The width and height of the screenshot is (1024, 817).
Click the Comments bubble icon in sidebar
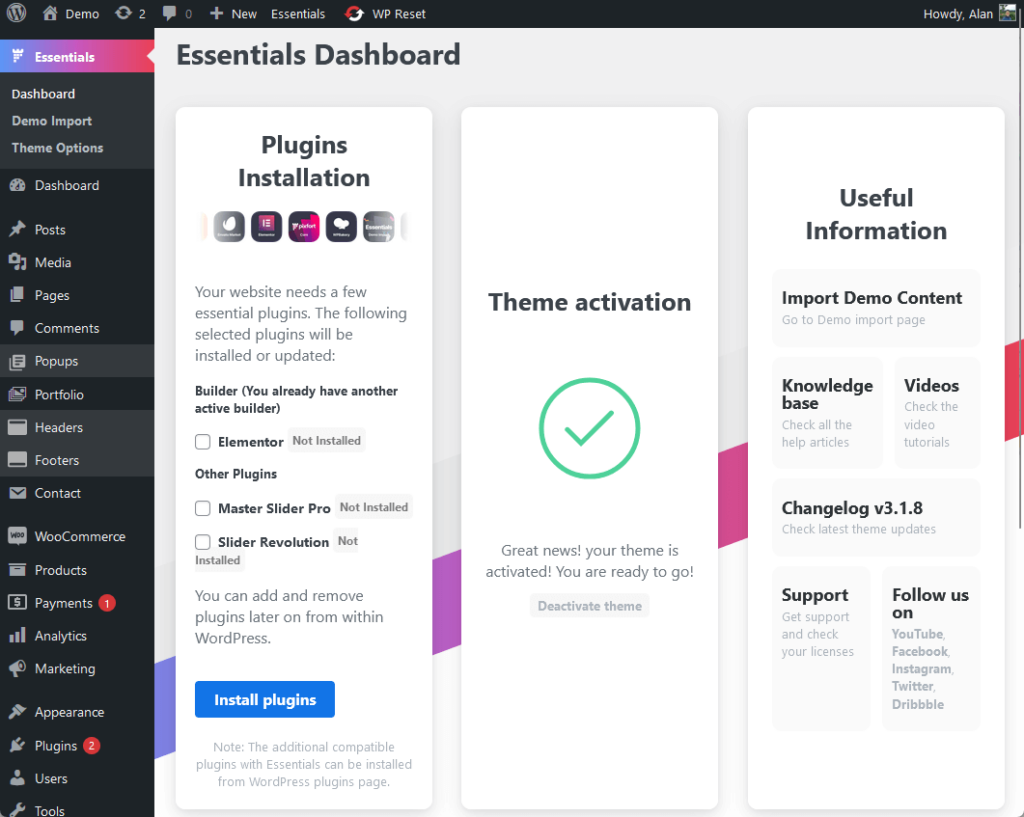coord(18,328)
